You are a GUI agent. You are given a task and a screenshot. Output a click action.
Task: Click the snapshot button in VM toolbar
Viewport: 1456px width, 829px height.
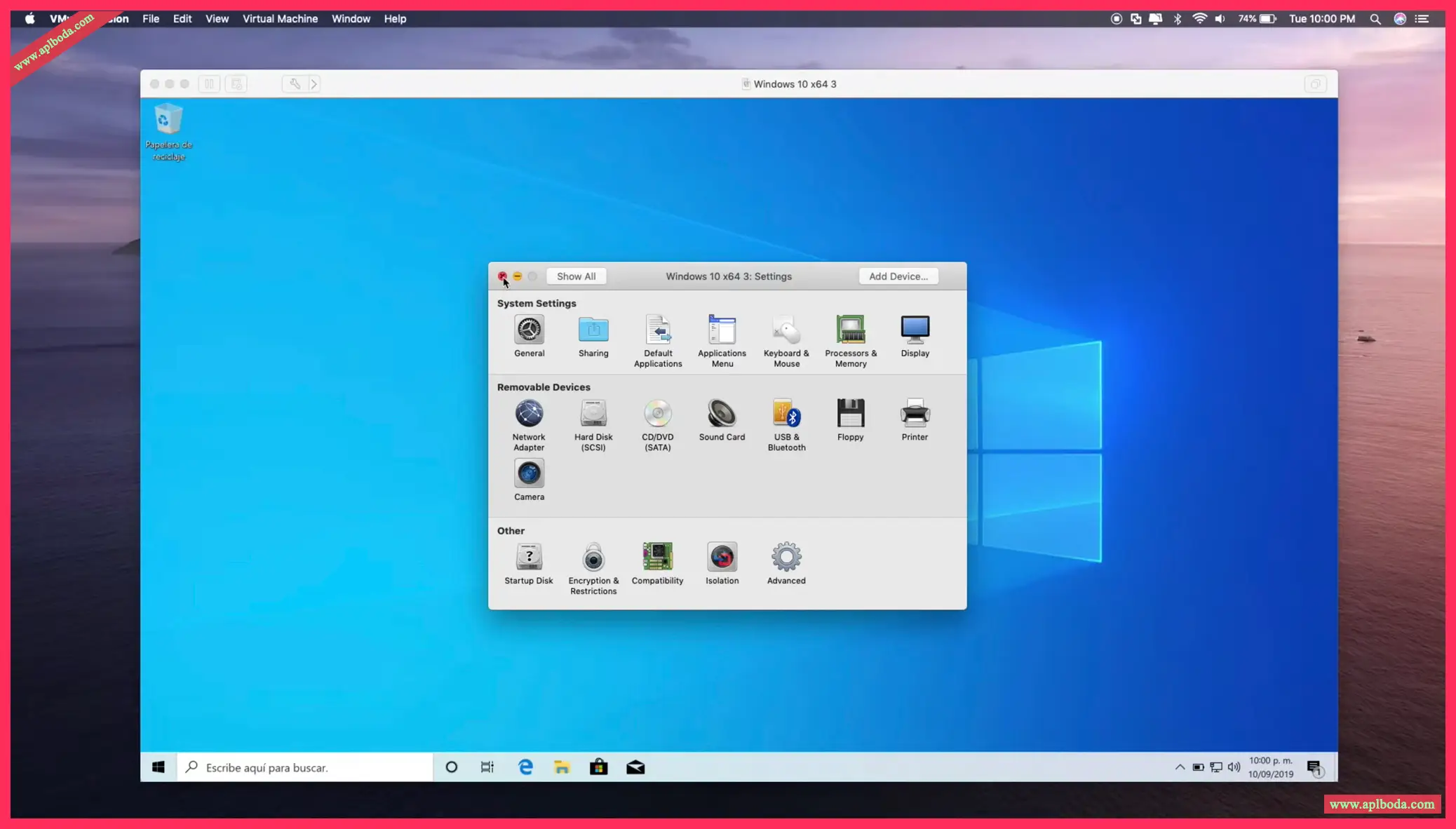236,84
